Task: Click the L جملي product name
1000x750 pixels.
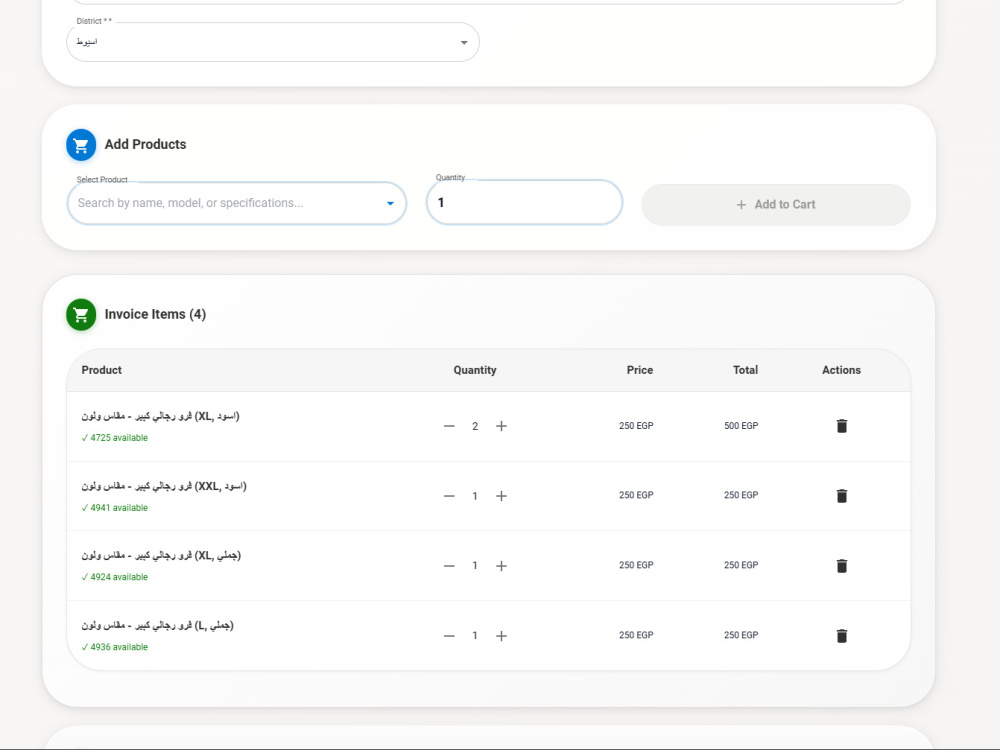Action: tap(158, 625)
